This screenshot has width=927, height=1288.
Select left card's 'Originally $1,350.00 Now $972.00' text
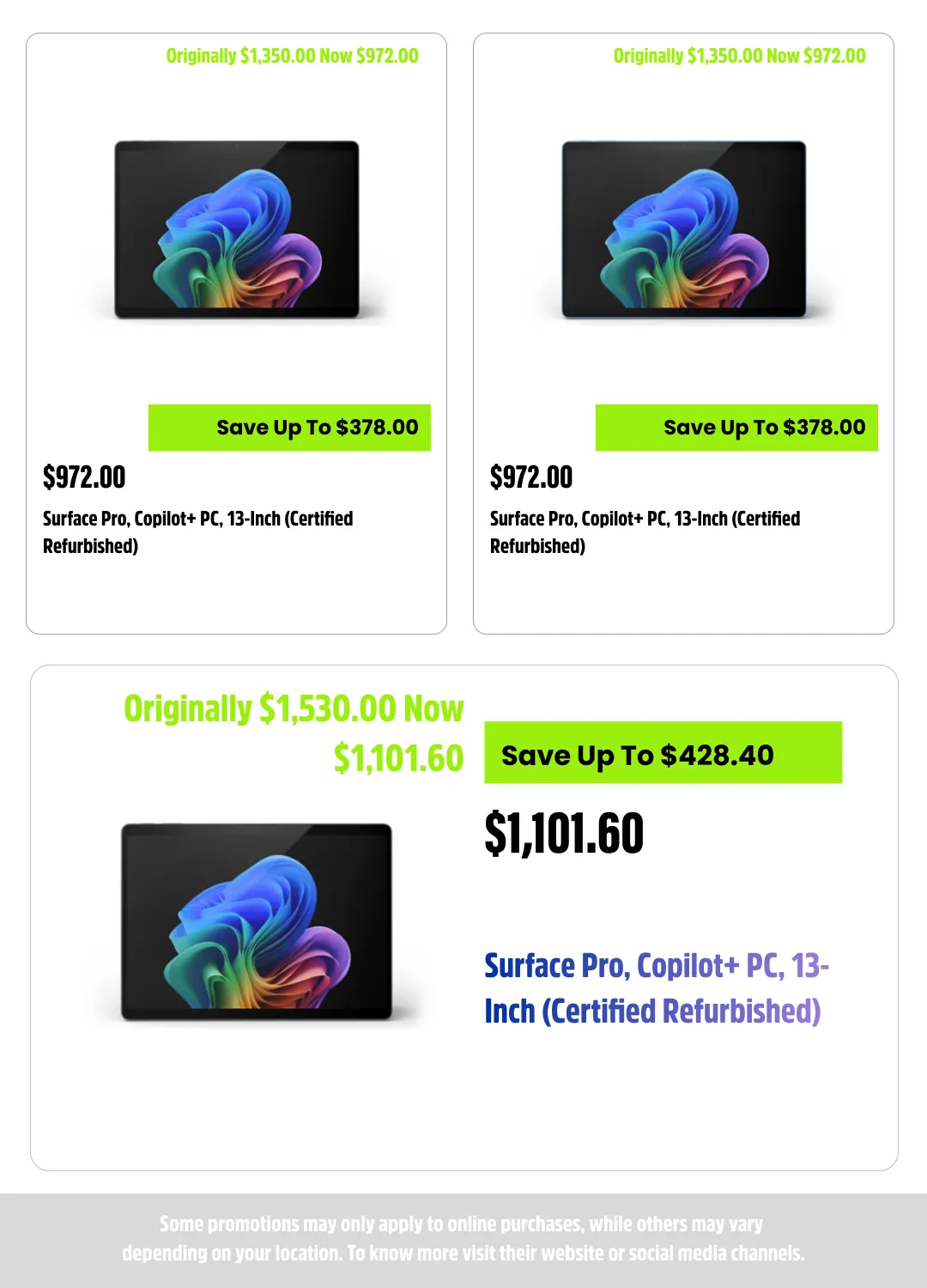click(292, 57)
